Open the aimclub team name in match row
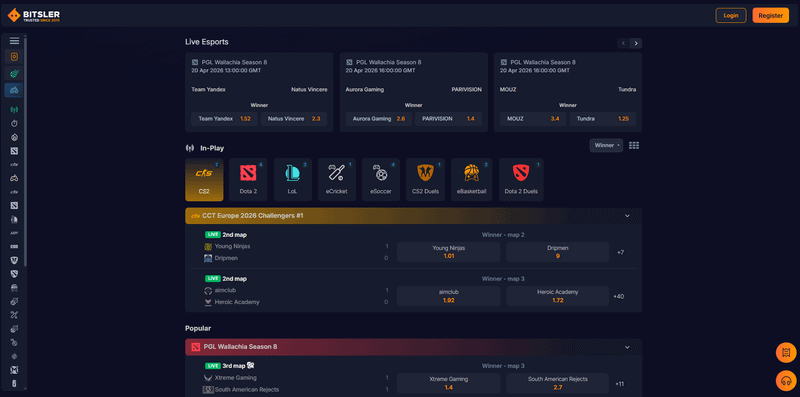Viewport: 800px width, 397px height. (x=225, y=290)
